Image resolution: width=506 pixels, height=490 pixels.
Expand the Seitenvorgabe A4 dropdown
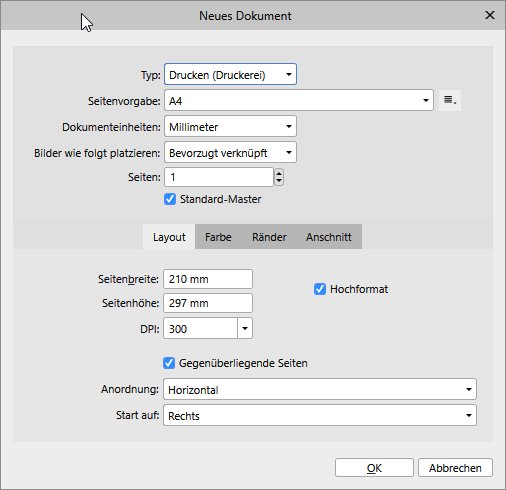pyautogui.click(x=299, y=100)
